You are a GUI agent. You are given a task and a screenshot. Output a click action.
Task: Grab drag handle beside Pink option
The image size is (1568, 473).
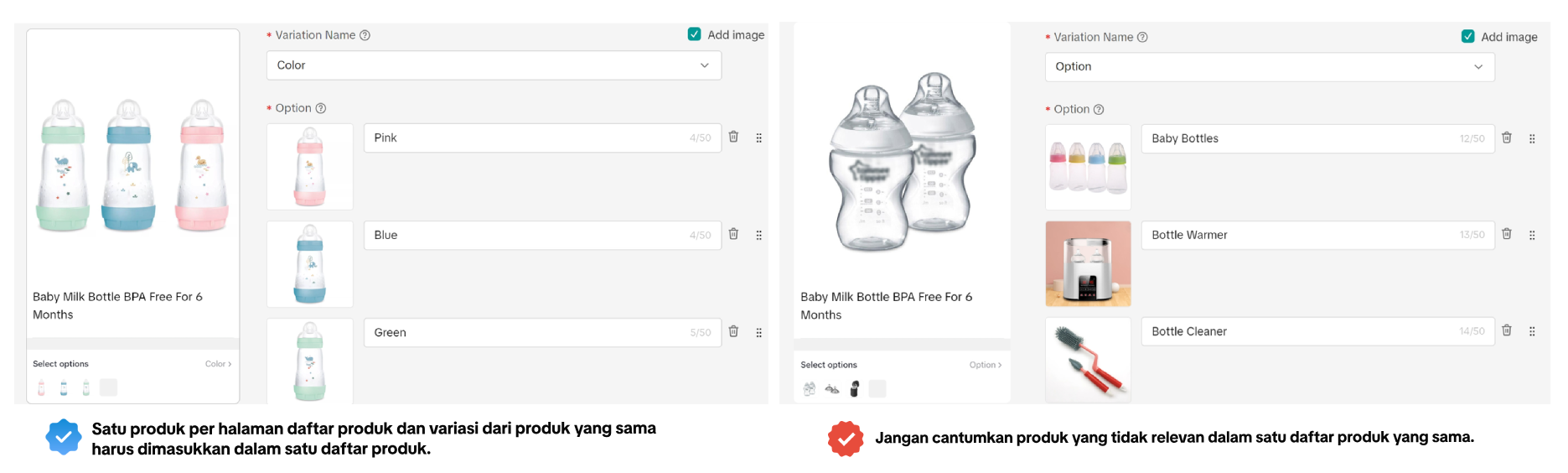[x=759, y=138]
